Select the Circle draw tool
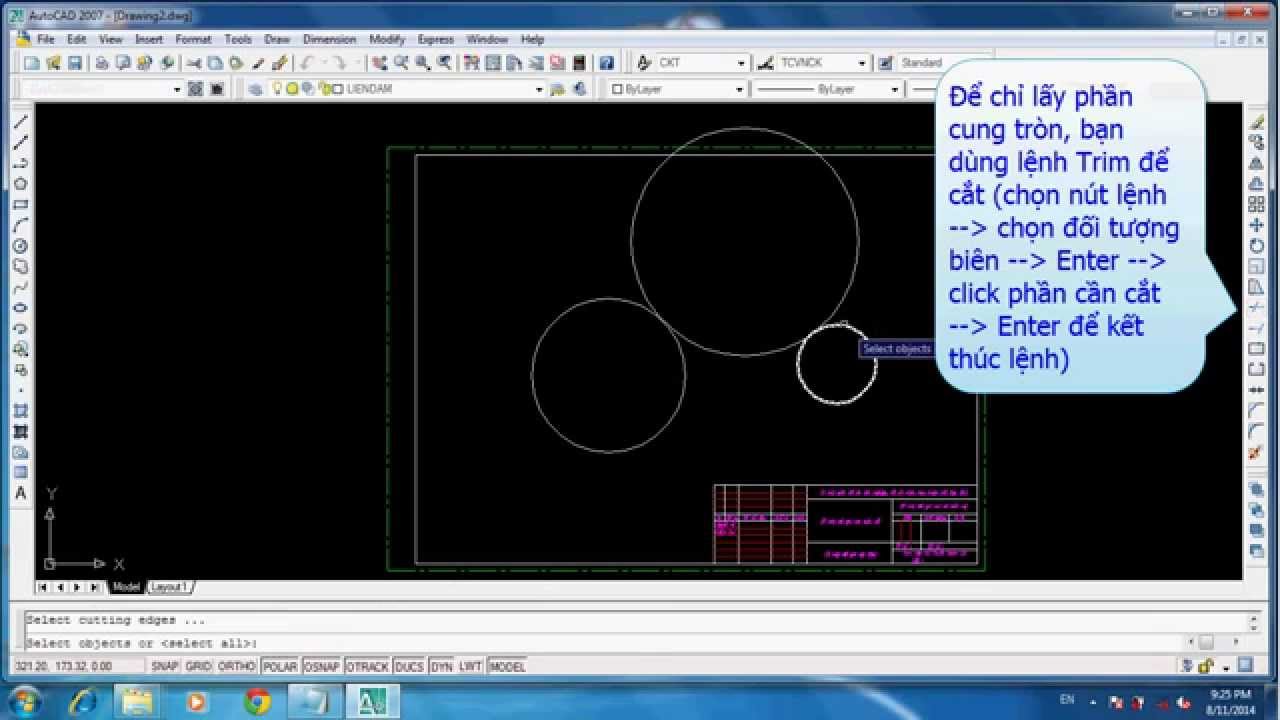The height and width of the screenshot is (720, 1280). [x=20, y=246]
